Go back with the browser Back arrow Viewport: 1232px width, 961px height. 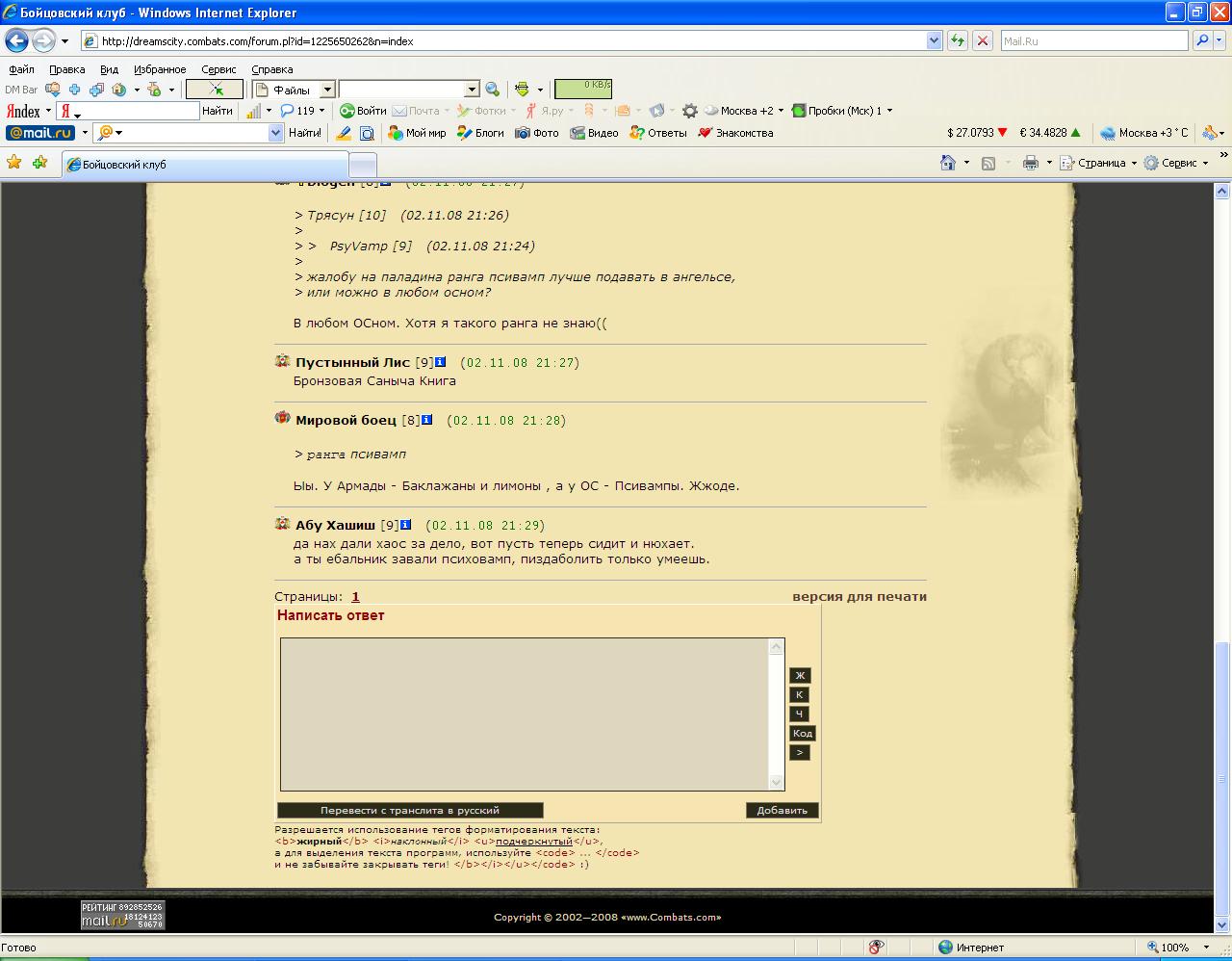coord(16,41)
